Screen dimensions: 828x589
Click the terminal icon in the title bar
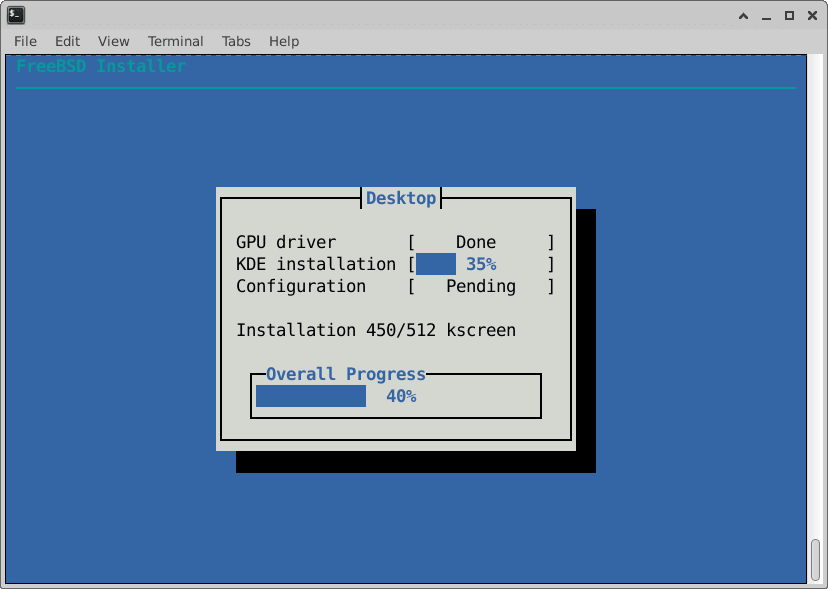(15, 15)
